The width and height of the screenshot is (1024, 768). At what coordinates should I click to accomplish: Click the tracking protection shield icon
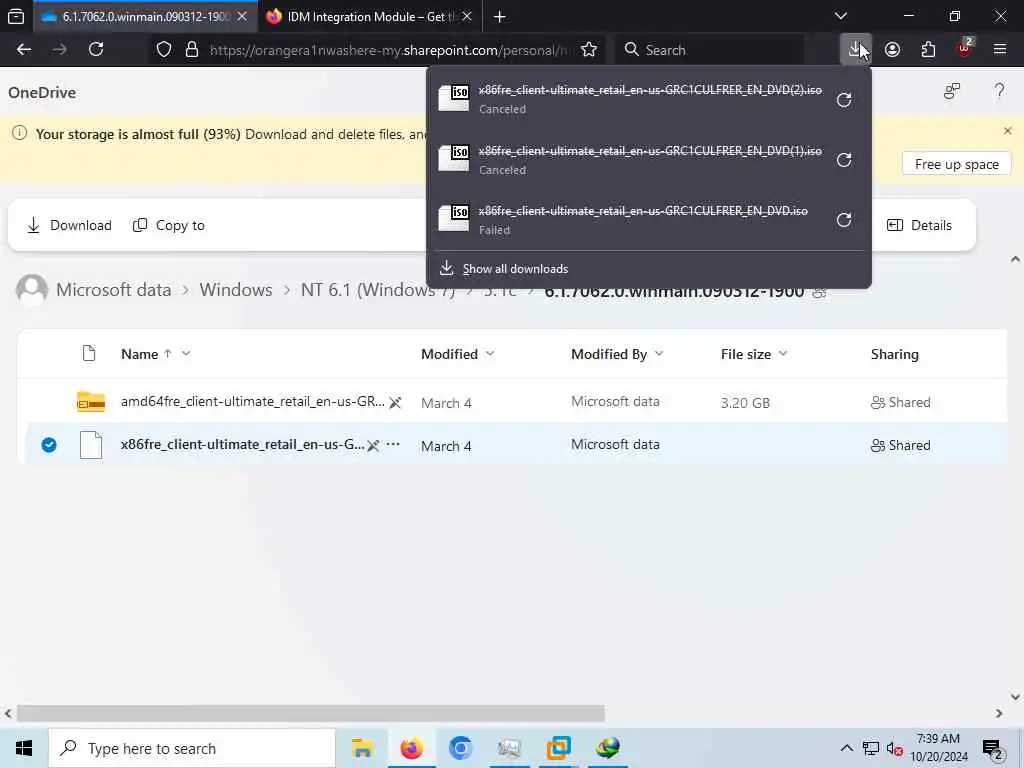click(164, 50)
